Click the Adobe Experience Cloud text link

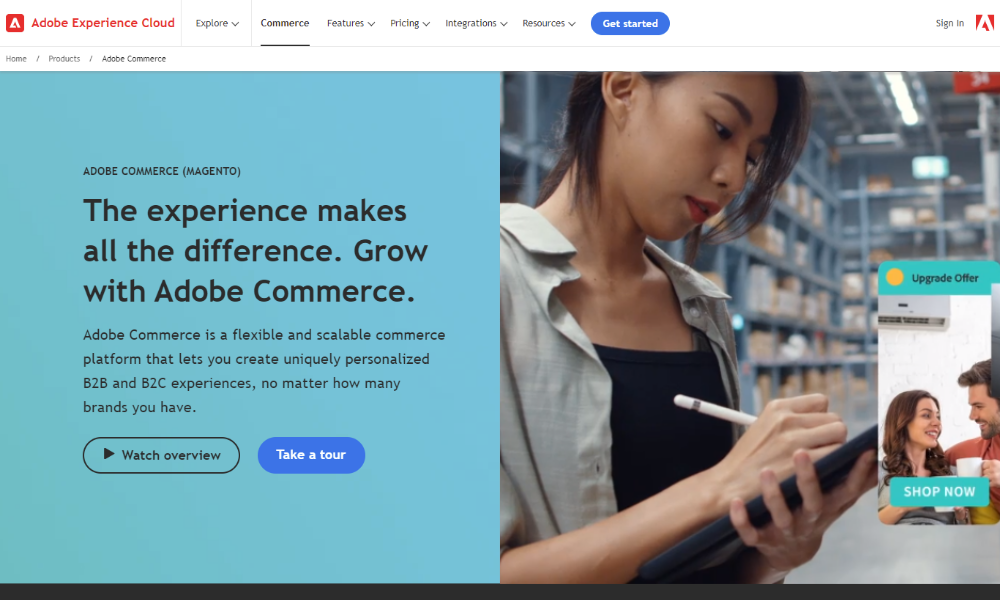tap(103, 23)
